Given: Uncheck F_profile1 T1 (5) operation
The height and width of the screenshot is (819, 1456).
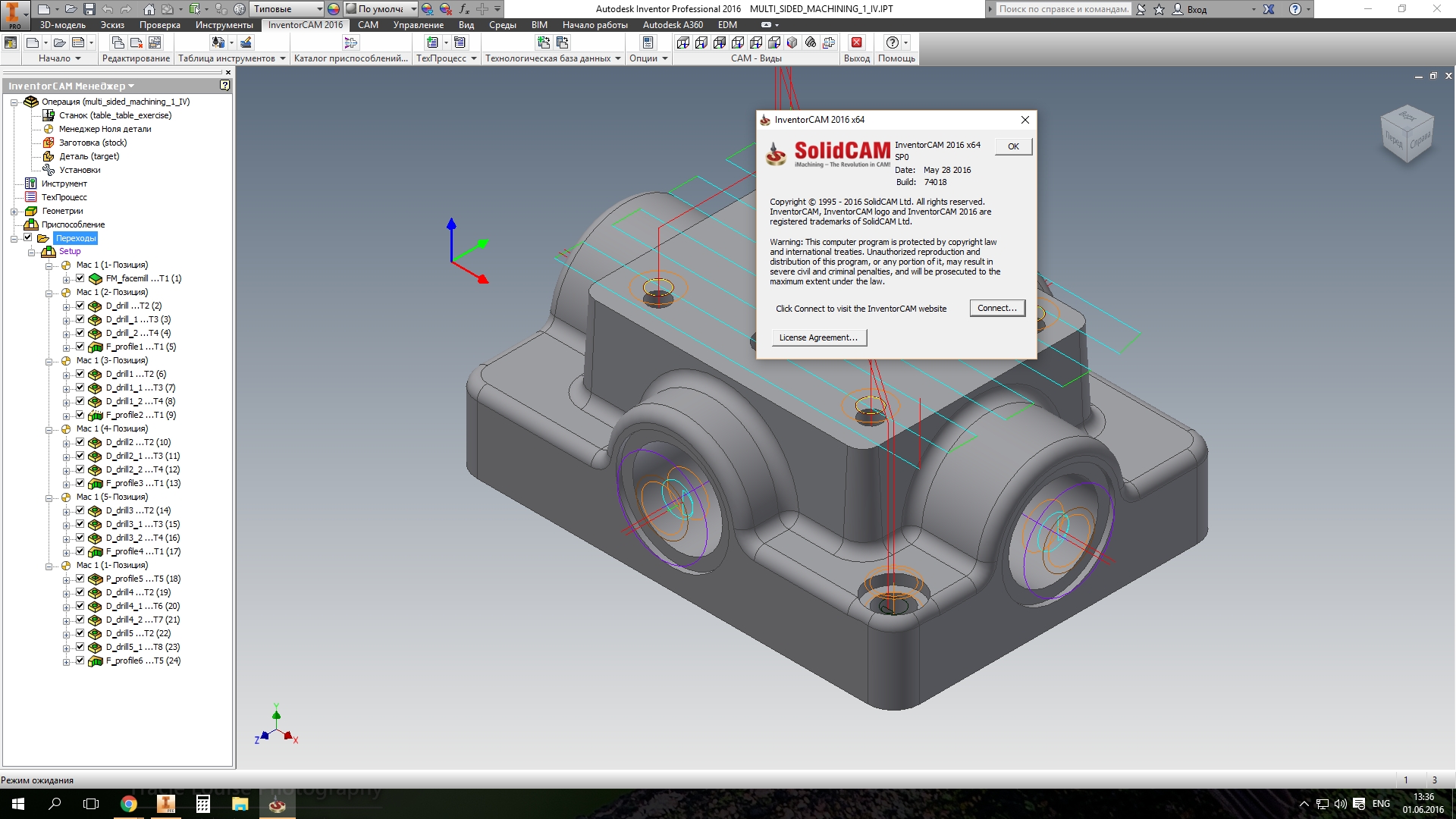Looking at the screenshot, I should [80, 347].
